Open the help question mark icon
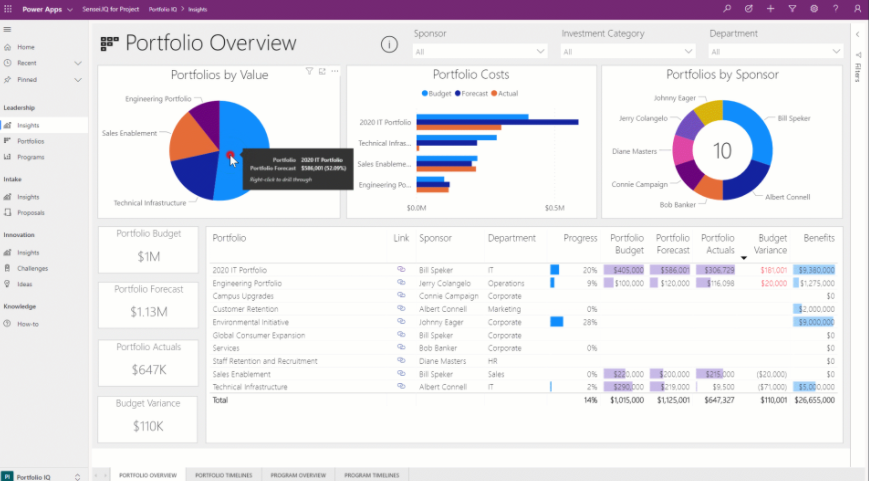The width and height of the screenshot is (869, 481). point(835,9)
